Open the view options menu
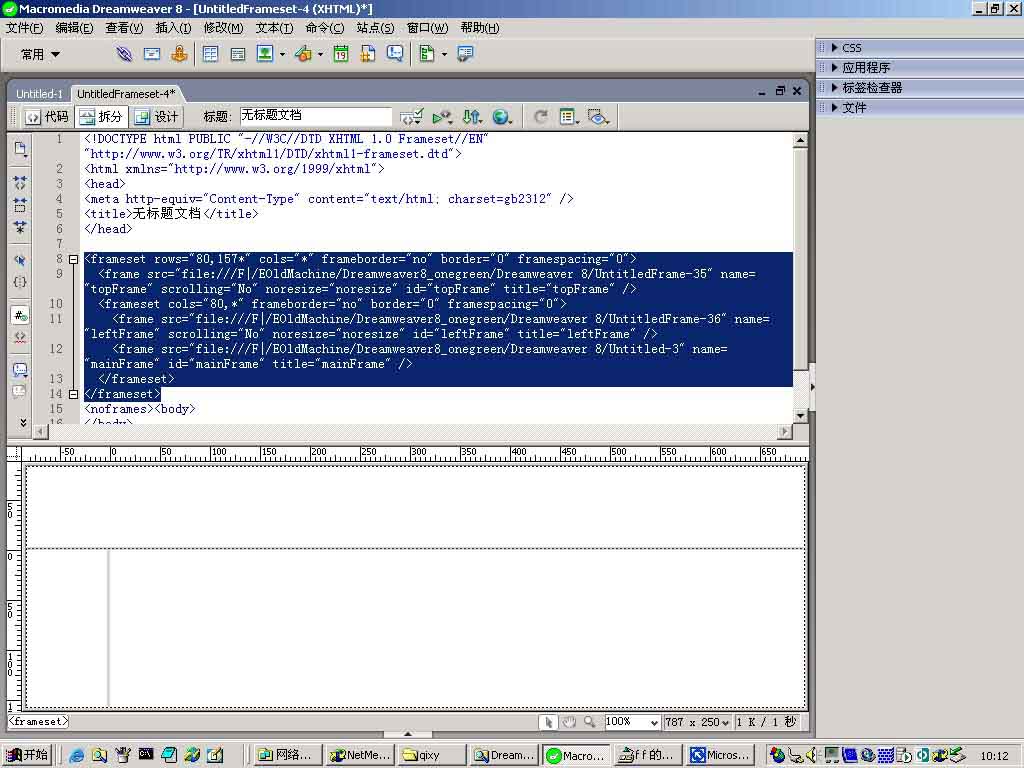Viewport: 1024px width, 768px height. 569,117
